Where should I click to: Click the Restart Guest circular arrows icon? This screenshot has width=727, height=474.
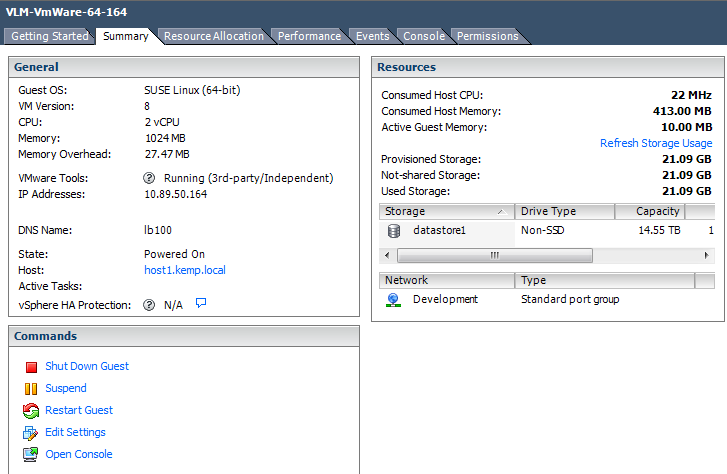pyautogui.click(x=31, y=410)
